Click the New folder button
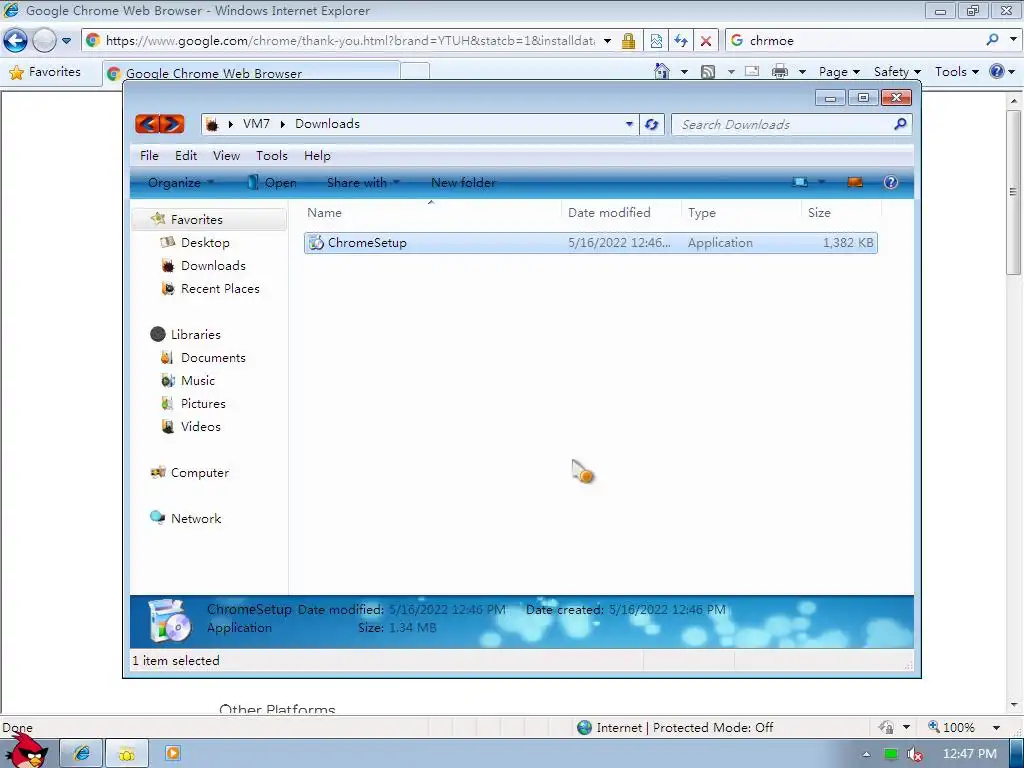Viewport: 1024px width, 768px height. click(463, 183)
